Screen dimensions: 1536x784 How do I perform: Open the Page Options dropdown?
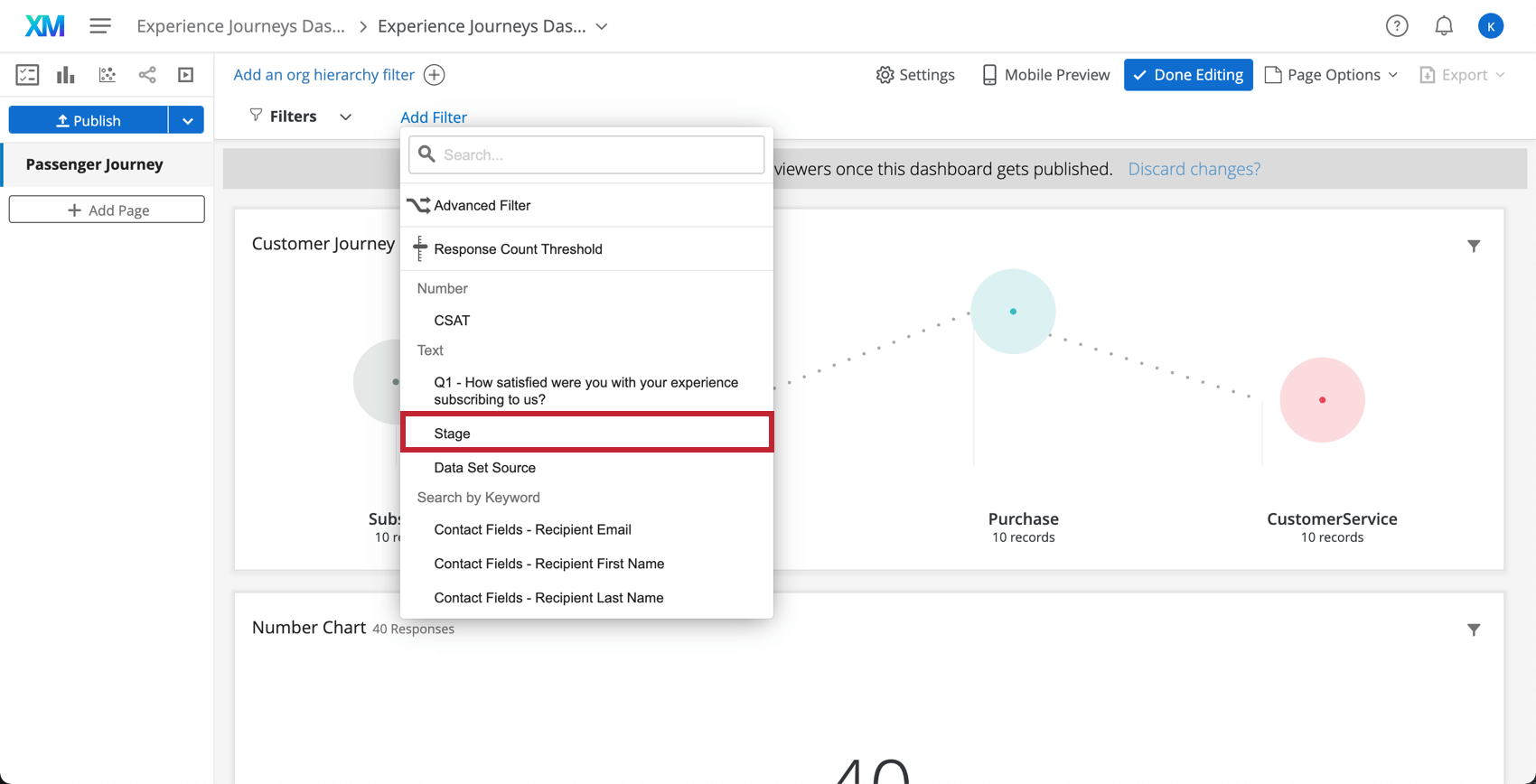(1331, 75)
